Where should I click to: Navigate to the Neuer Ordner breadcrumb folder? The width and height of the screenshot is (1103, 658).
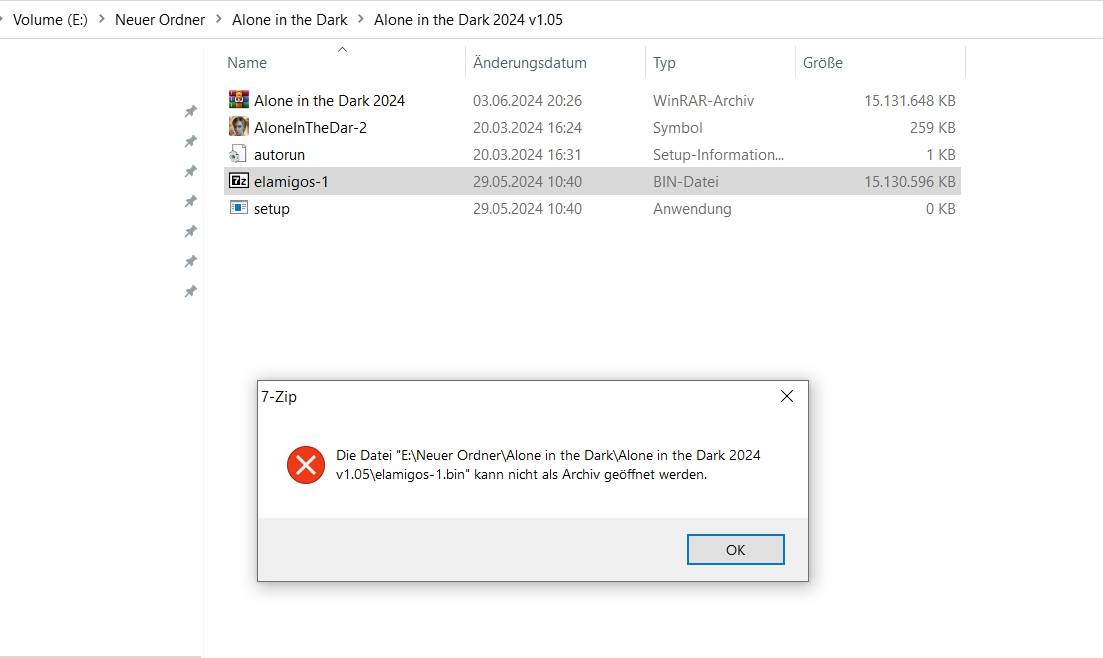[160, 20]
